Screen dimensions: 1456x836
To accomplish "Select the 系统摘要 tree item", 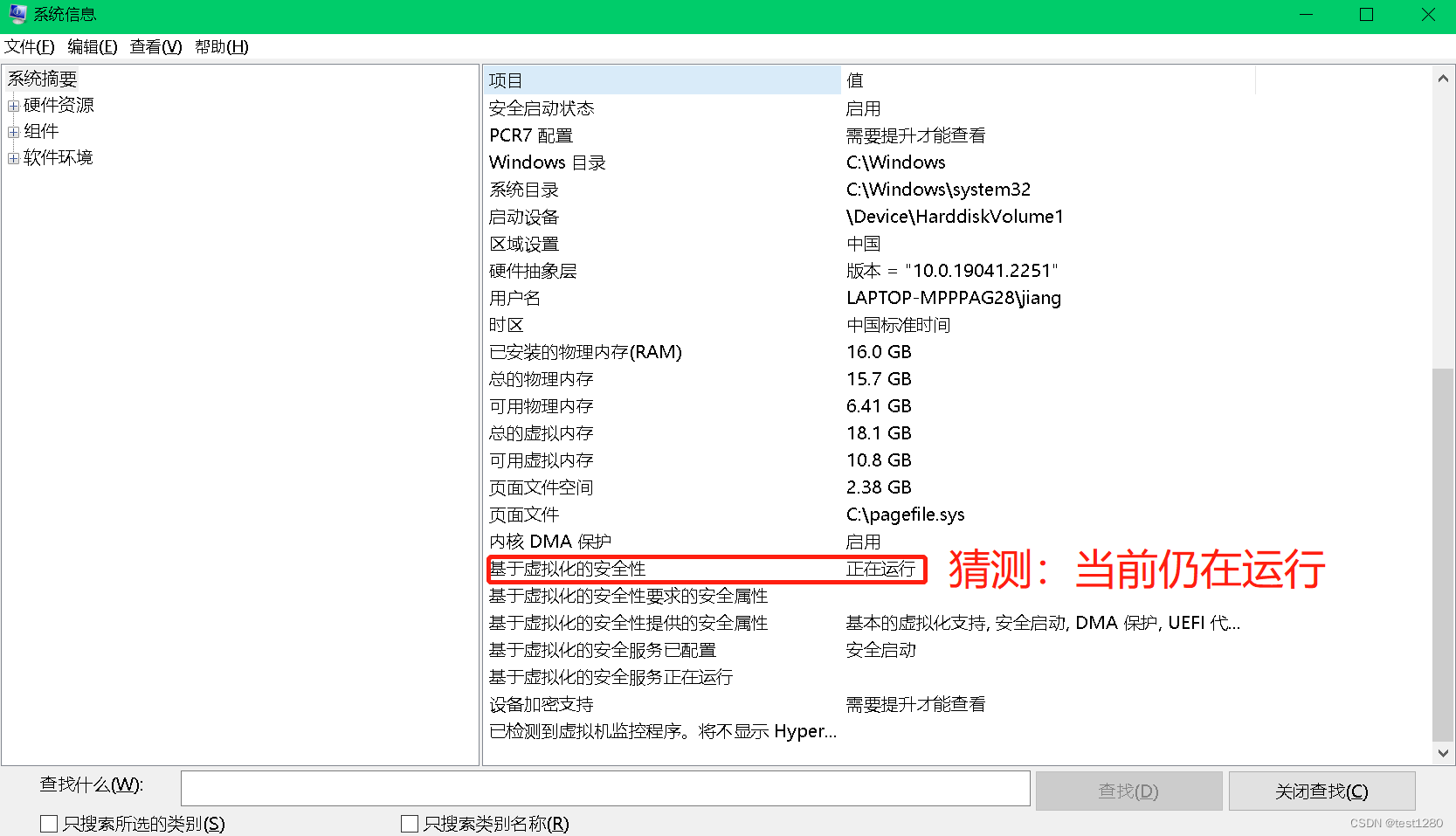I will tap(41, 78).
